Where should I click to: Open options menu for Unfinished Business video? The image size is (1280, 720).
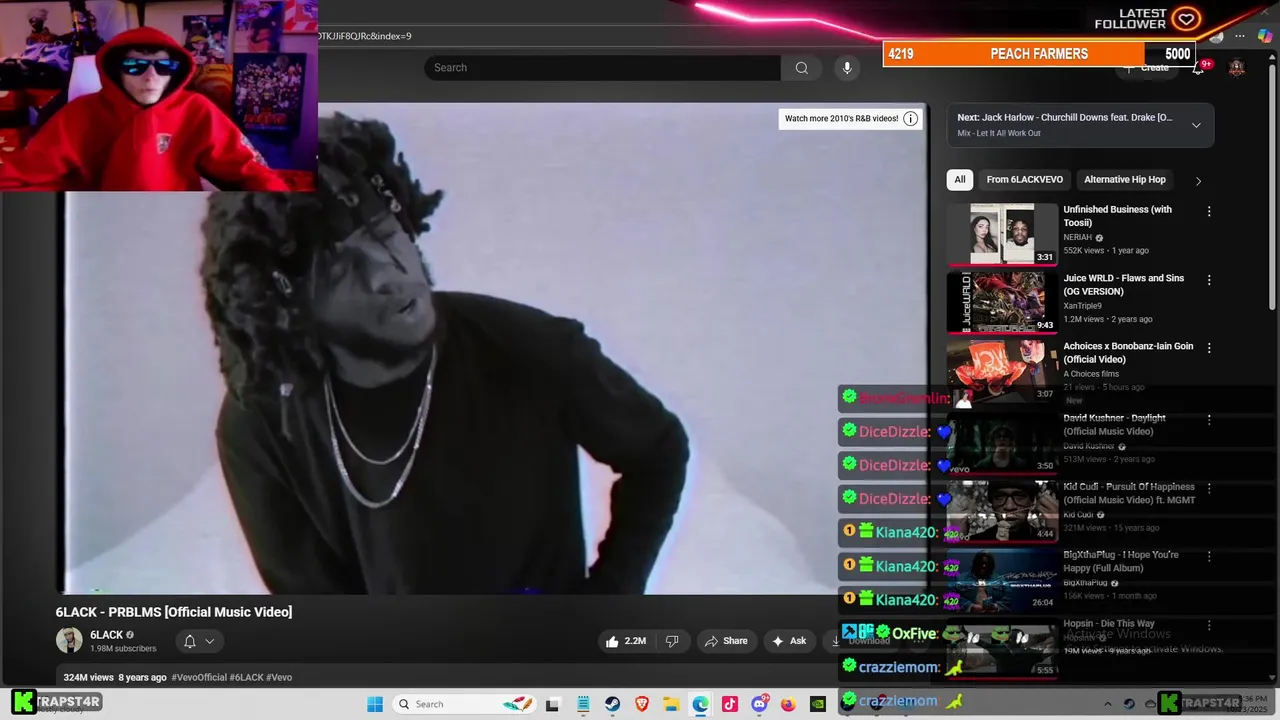tap(1209, 211)
